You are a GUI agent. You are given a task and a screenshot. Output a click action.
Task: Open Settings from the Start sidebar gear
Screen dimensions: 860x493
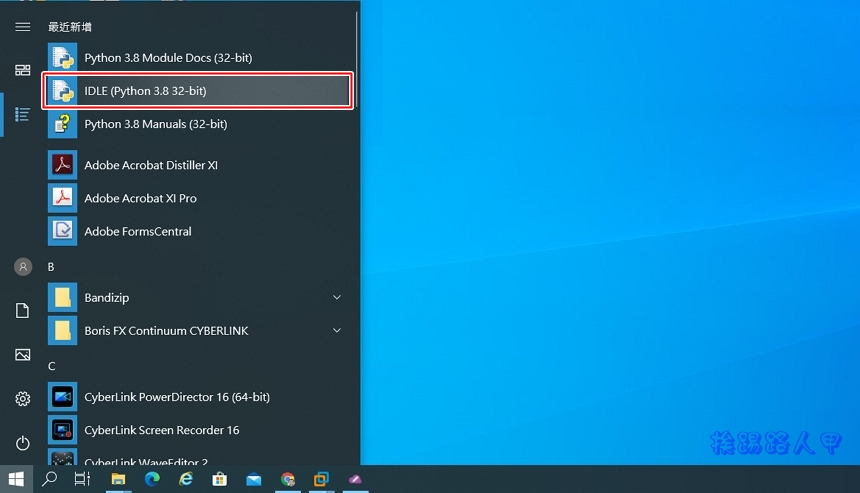click(x=22, y=399)
